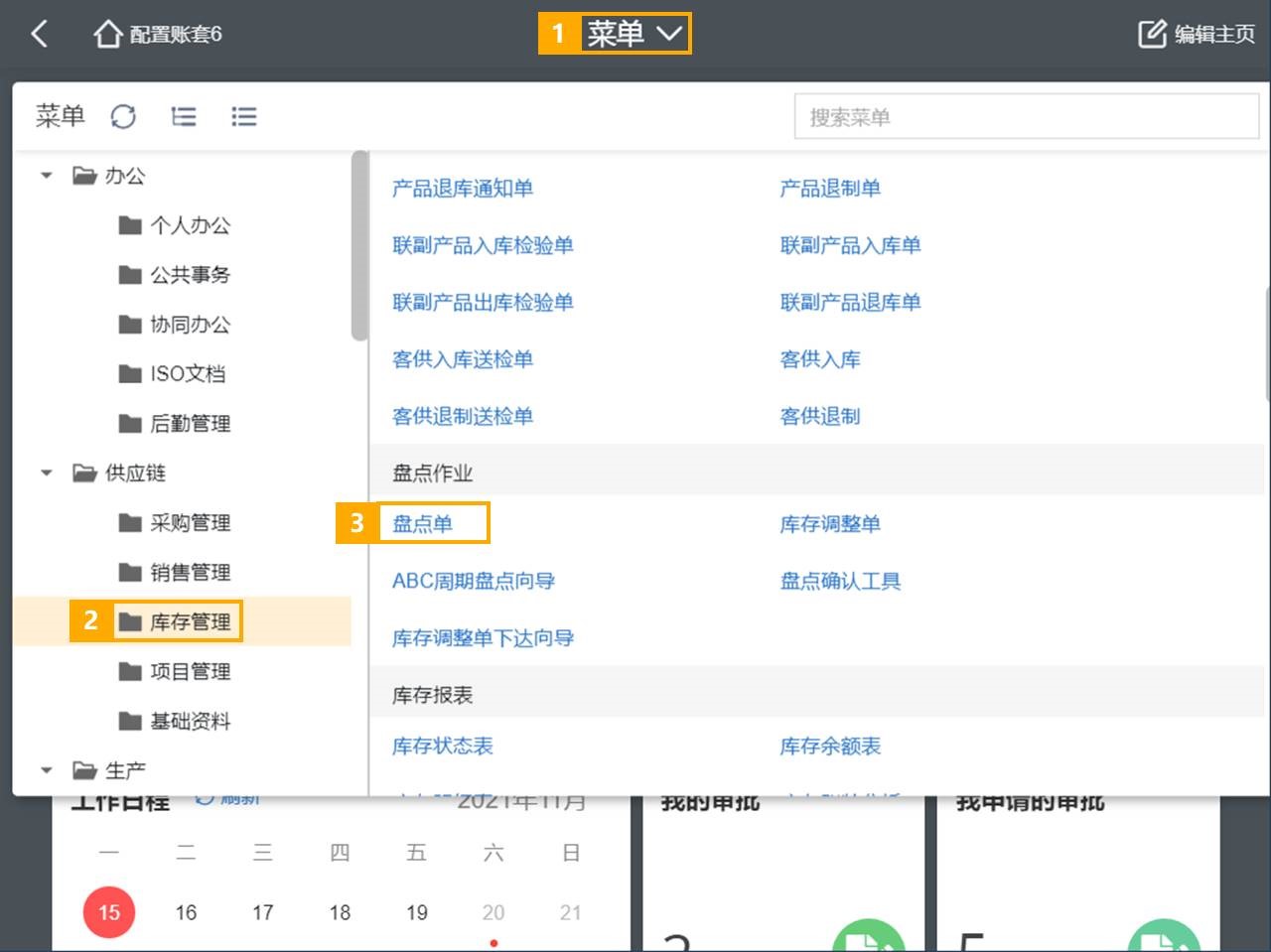Image resolution: width=1271 pixels, height=952 pixels.
Task: Click the 配置账套6 home label
Action: [x=176, y=34]
